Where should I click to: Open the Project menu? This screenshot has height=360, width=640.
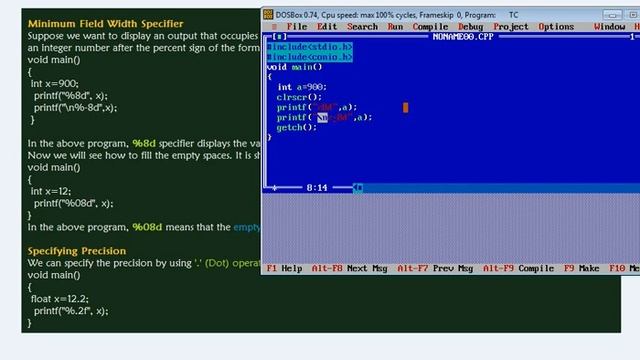tap(511, 27)
